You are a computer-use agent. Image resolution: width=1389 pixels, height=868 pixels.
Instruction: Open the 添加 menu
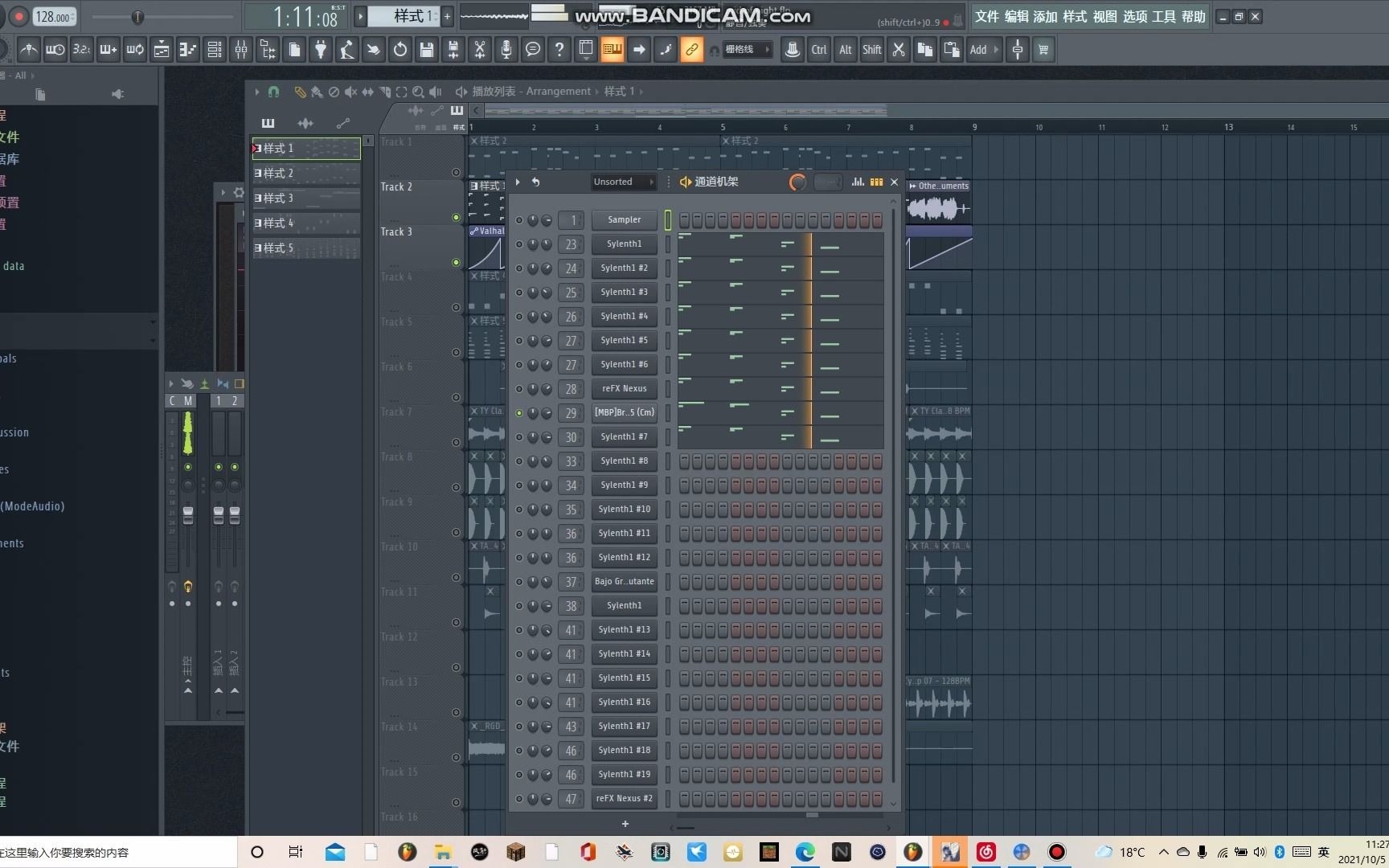[1045, 16]
